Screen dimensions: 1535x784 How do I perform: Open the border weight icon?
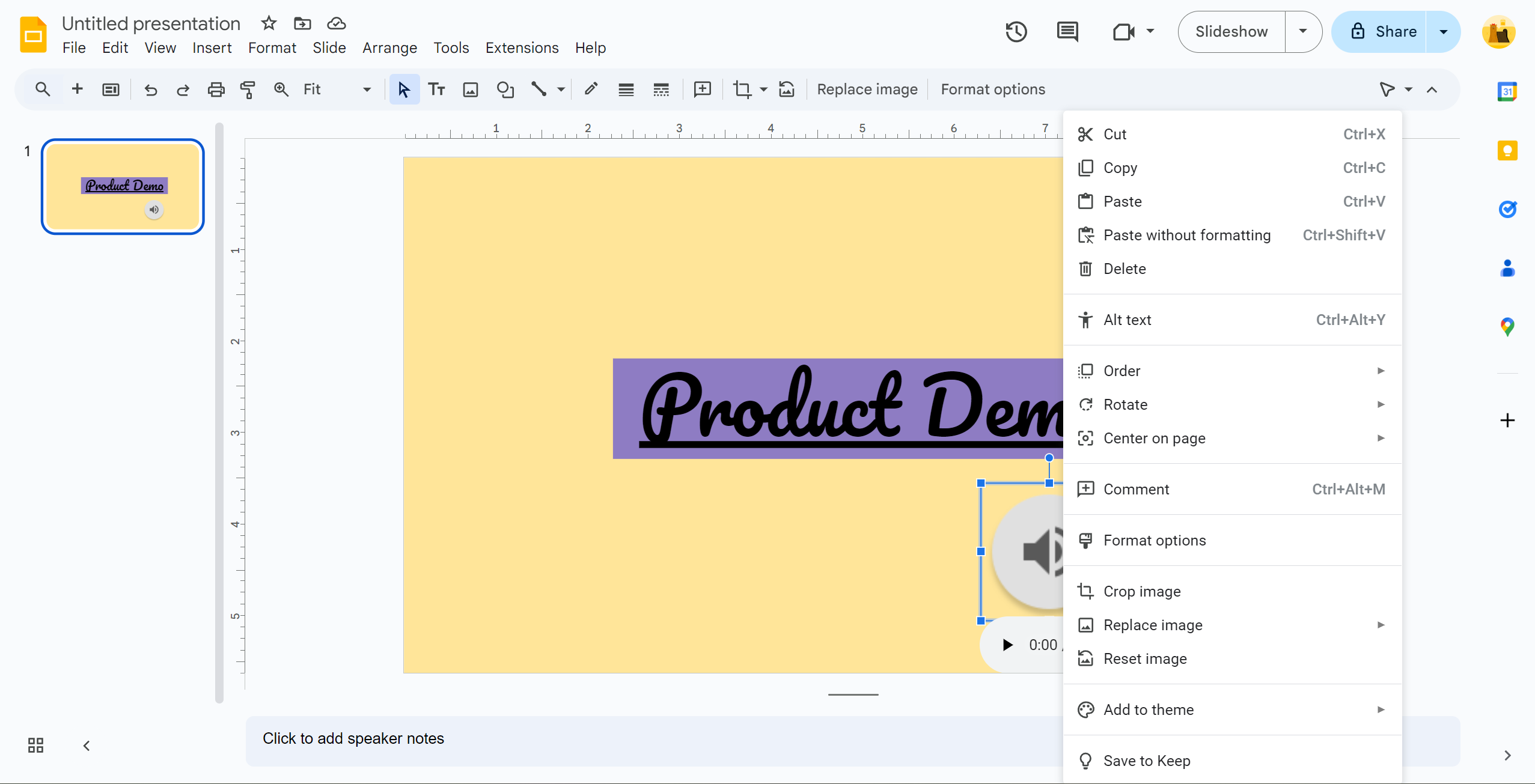pos(626,90)
